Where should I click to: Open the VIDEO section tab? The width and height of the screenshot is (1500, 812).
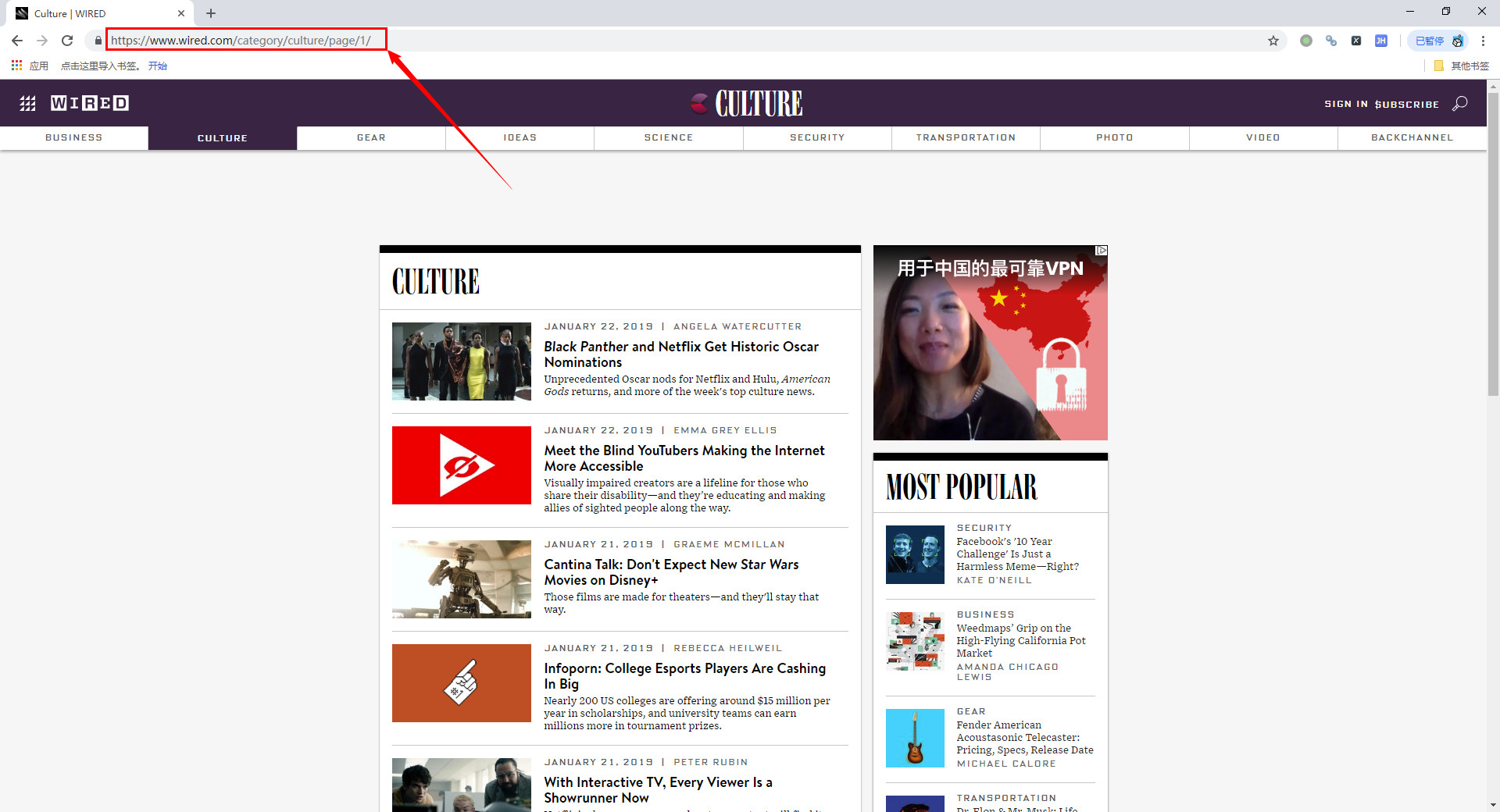point(1263,137)
